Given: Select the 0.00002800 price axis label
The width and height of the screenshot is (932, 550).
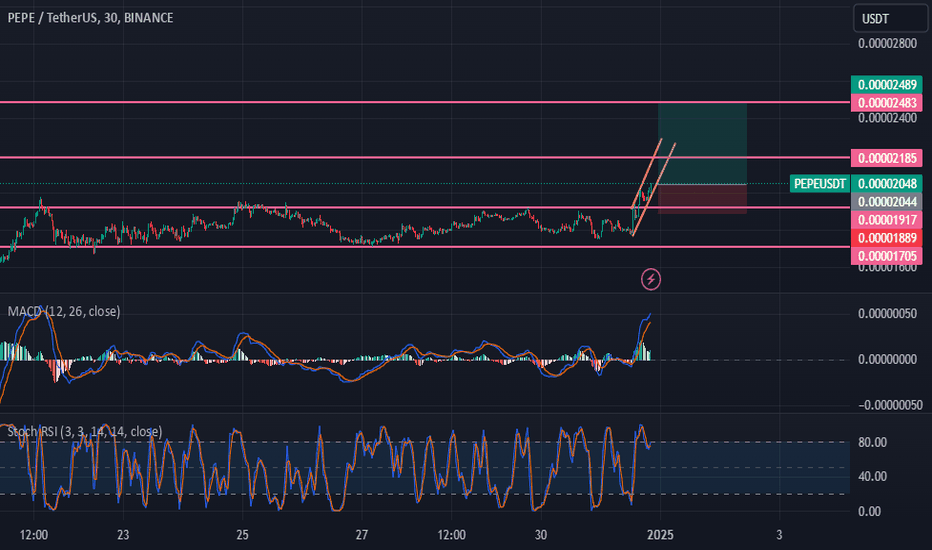Looking at the screenshot, I should point(887,43).
